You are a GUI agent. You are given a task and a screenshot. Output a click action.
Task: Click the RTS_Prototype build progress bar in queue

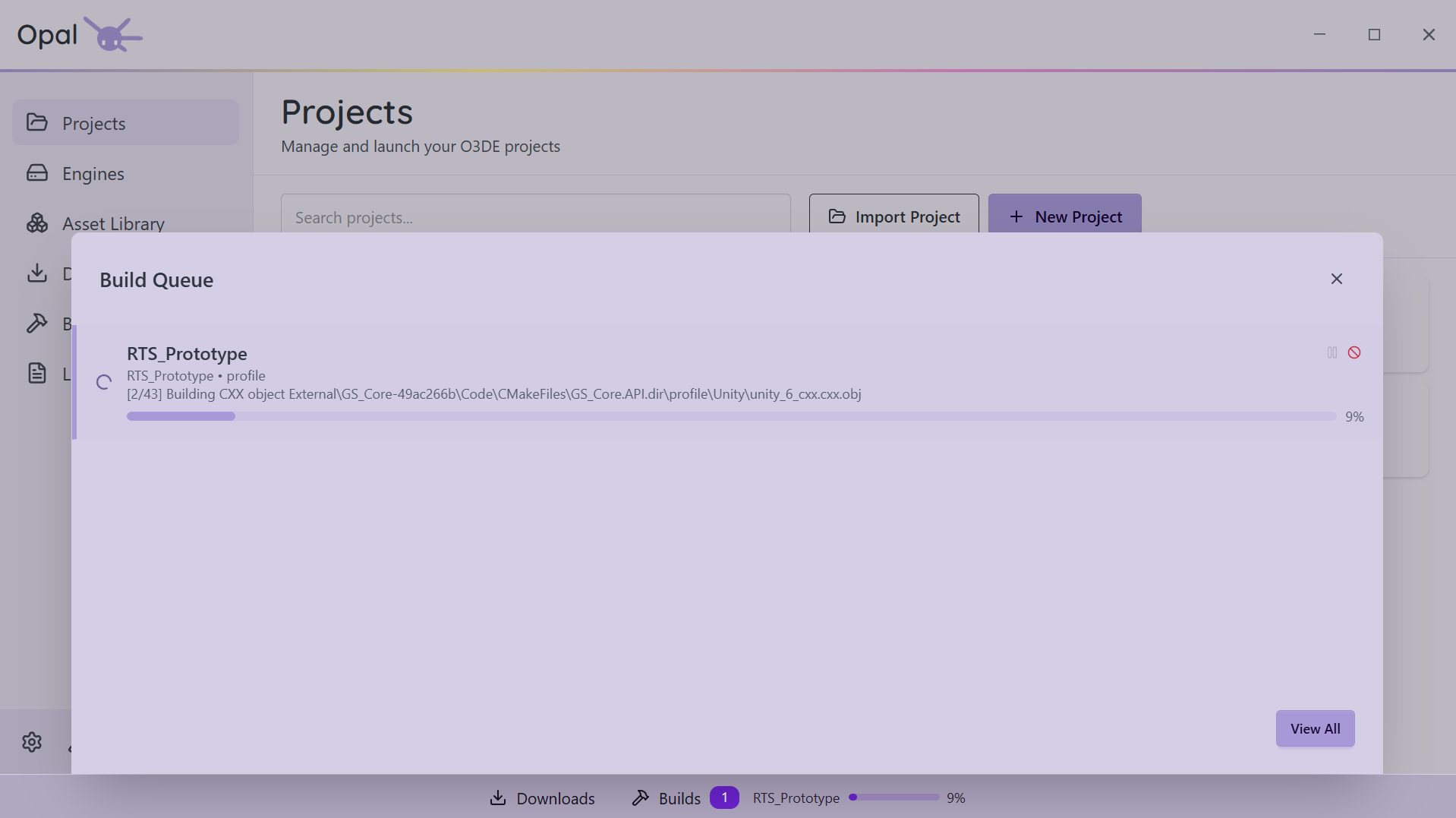[x=731, y=416]
